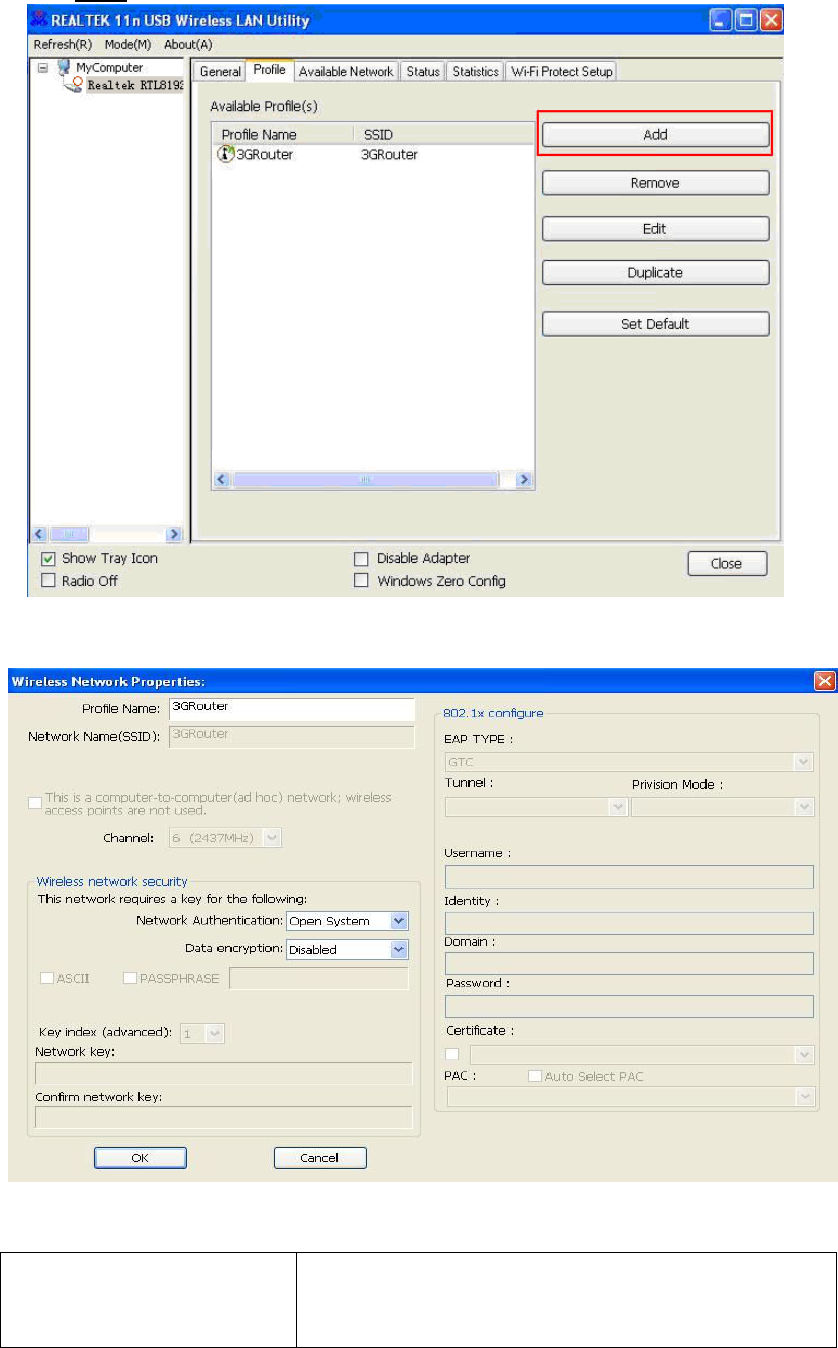The height and width of the screenshot is (1348, 838).
Task: Toggle the Certificate checkbox
Action: click(454, 1053)
